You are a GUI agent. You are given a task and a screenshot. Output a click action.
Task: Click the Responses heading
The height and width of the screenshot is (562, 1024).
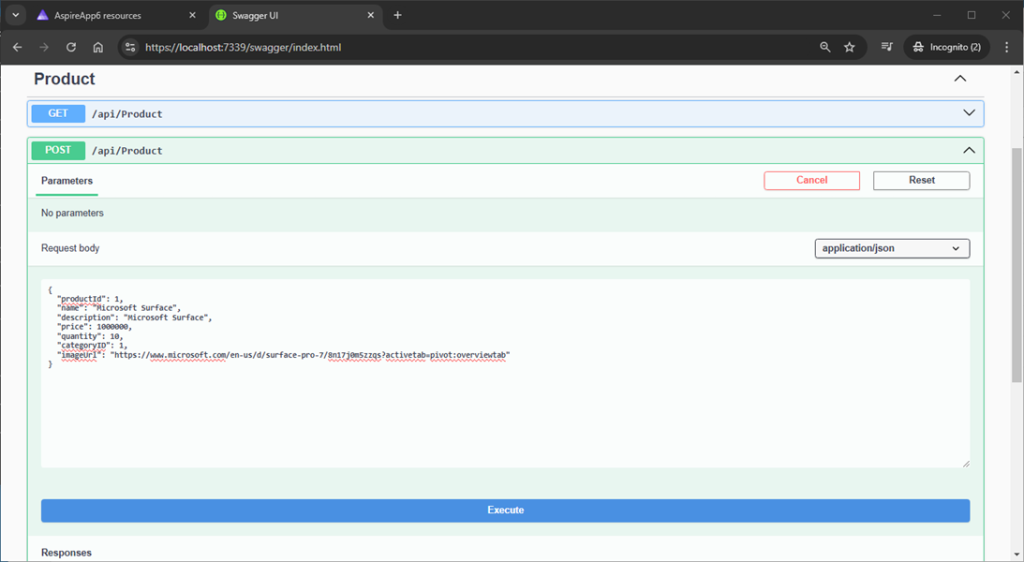click(66, 552)
